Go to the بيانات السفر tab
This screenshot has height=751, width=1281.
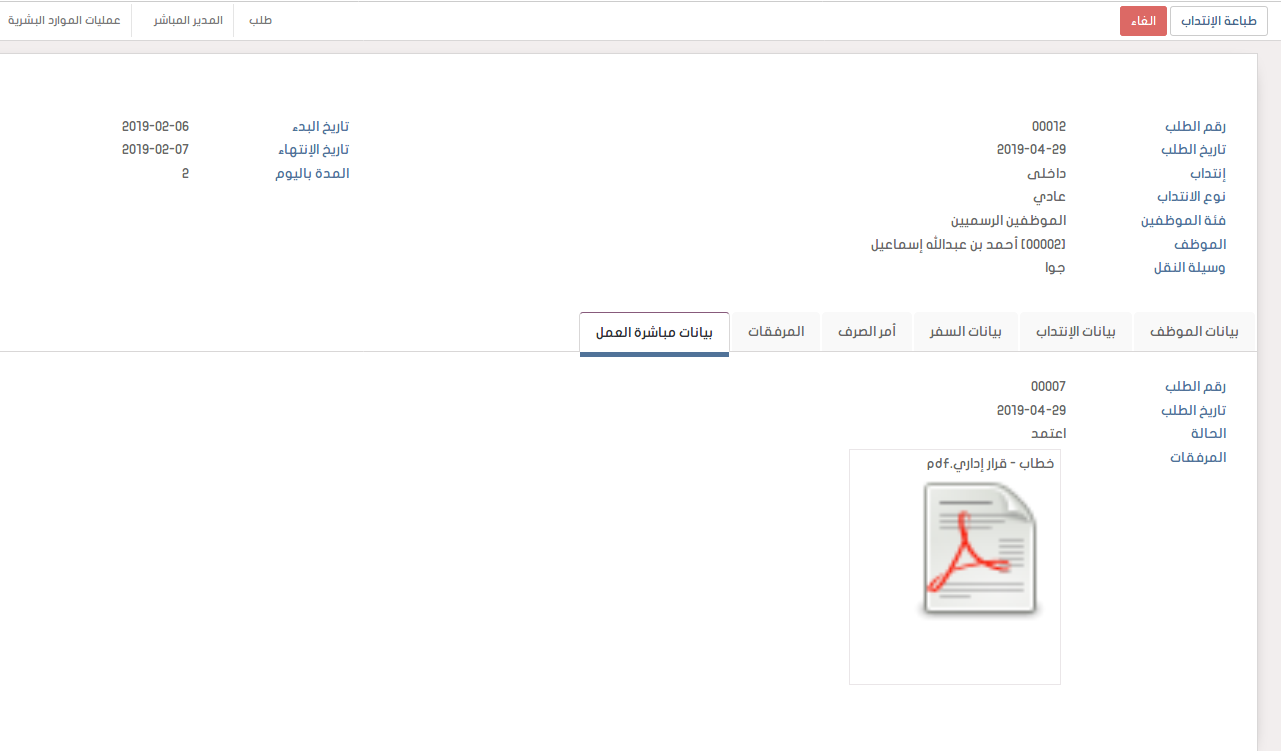[x=965, y=332]
